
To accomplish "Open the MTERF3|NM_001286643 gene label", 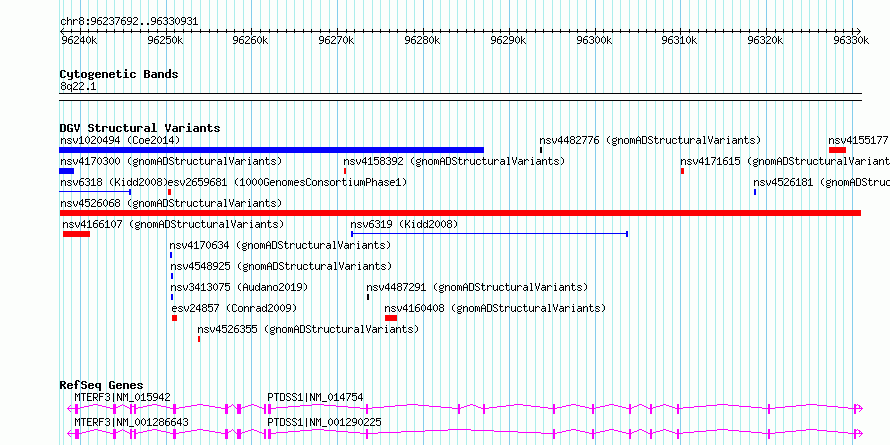I will [x=131, y=422].
